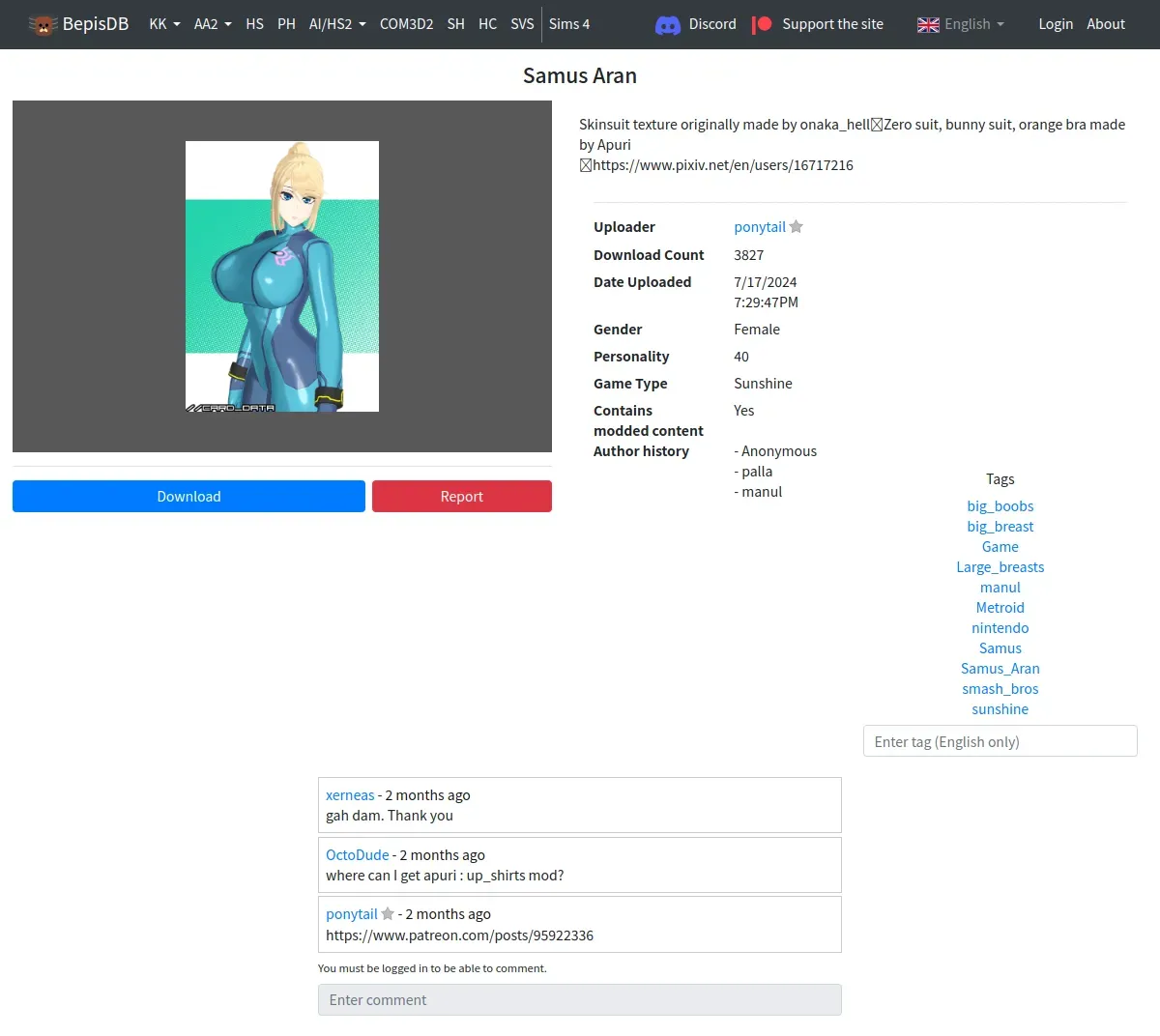Open the Login page link
The height and width of the screenshot is (1036, 1160).
point(1056,24)
